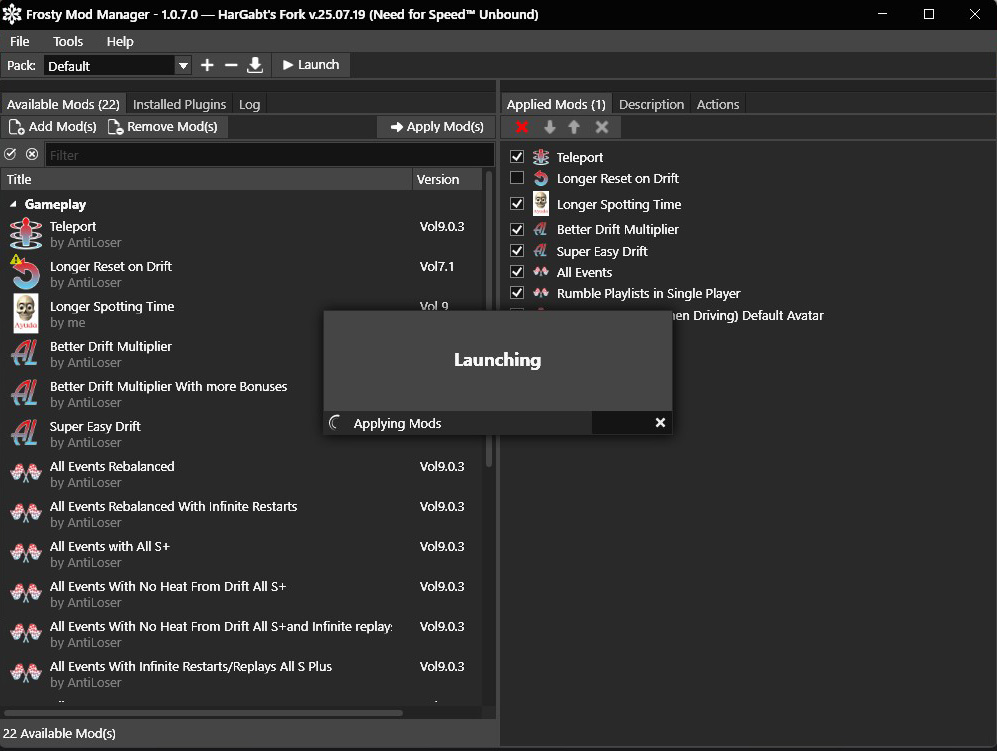Click the All Events flags icon in Applied Mods
This screenshot has width=997, height=751.
point(540,272)
